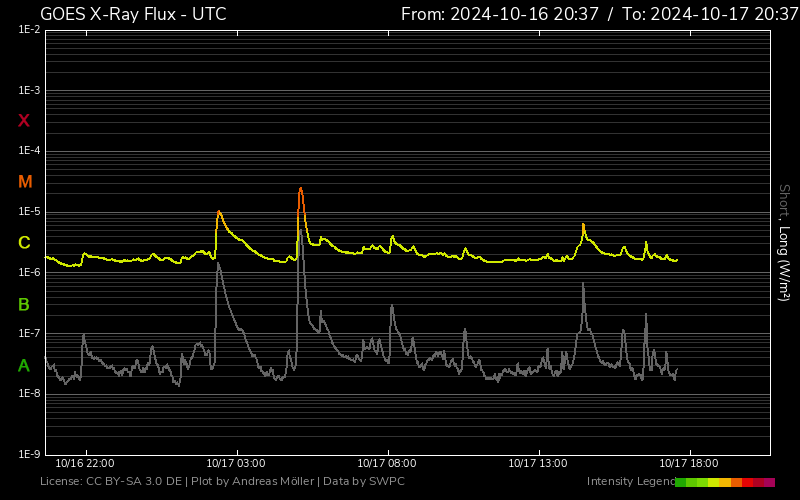
Task: Click the intensity legend color bar
Action: tap(724, 482)
